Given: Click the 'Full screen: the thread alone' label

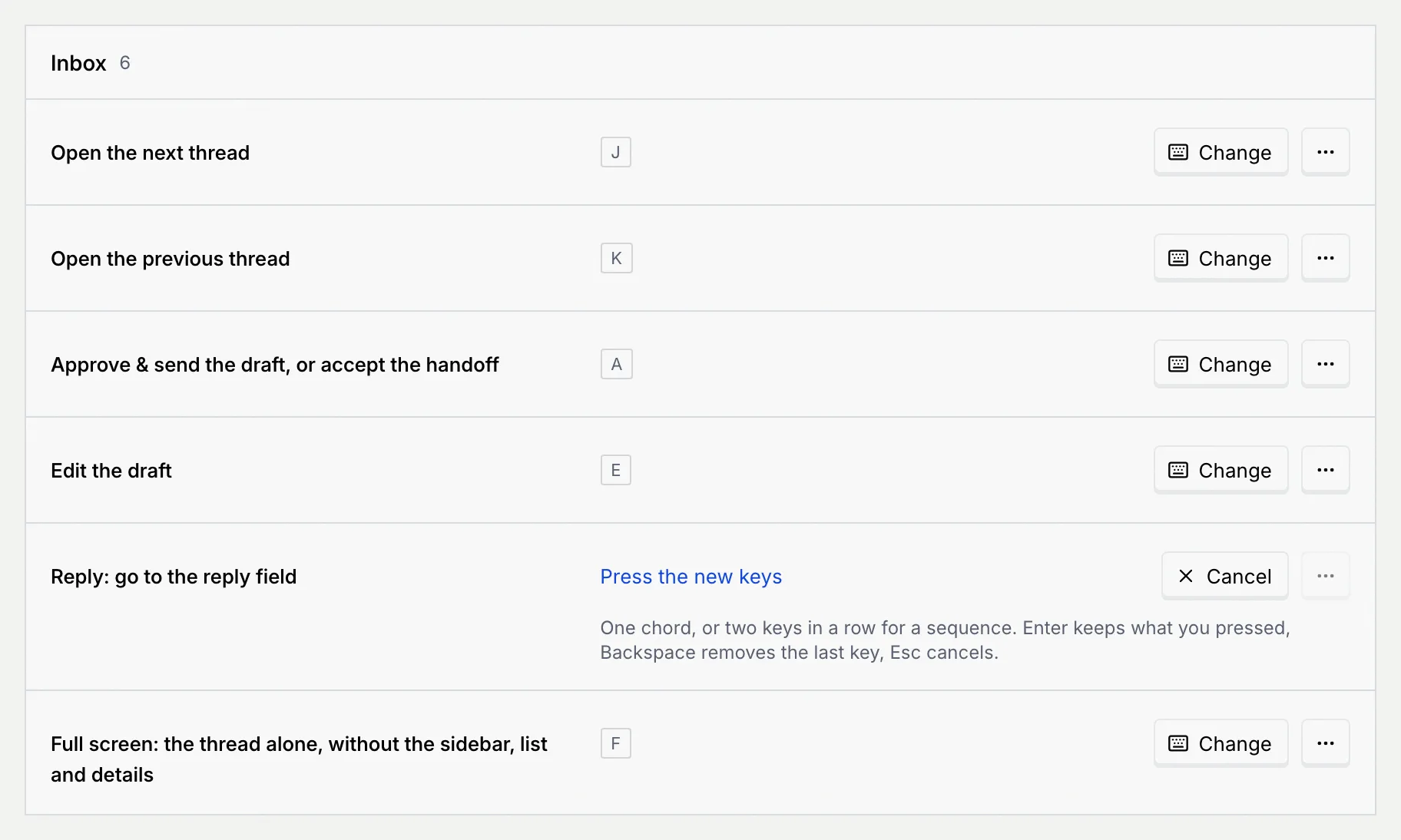Looking at the screenshot, I should [x=299, y=759].
